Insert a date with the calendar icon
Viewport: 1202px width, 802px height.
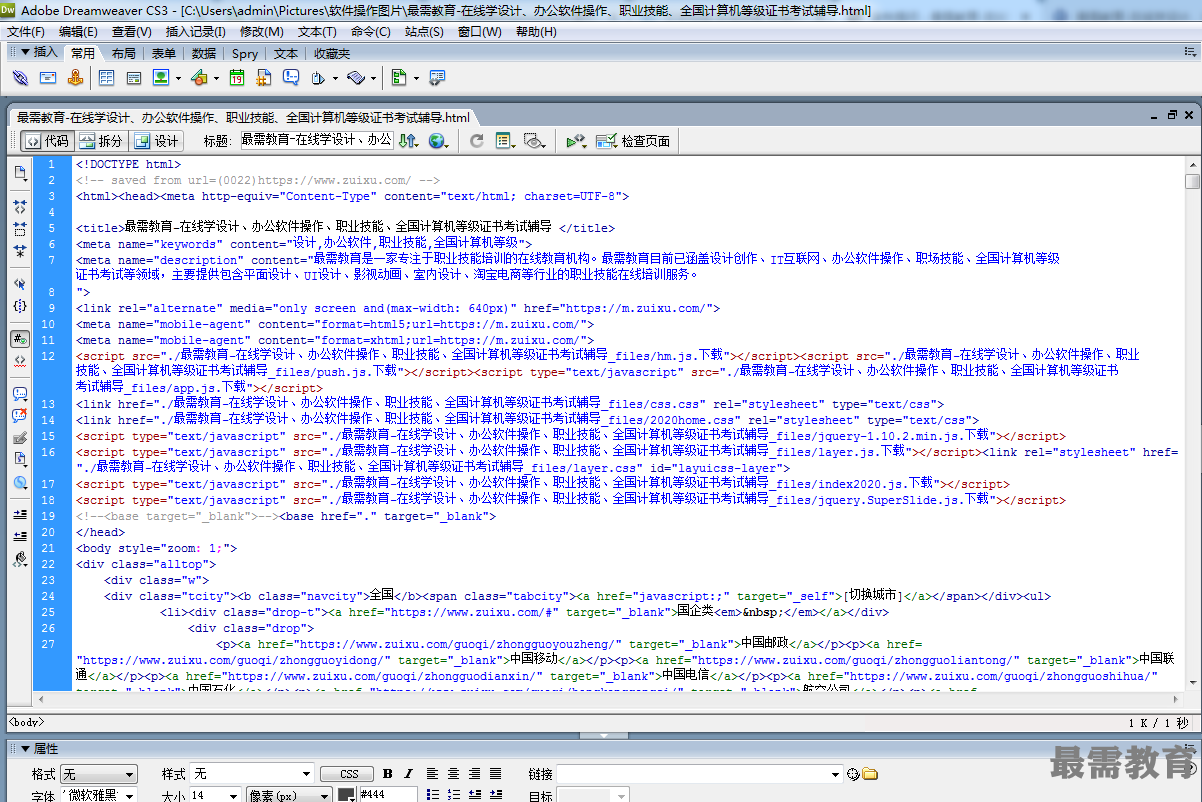click(237, 78)
